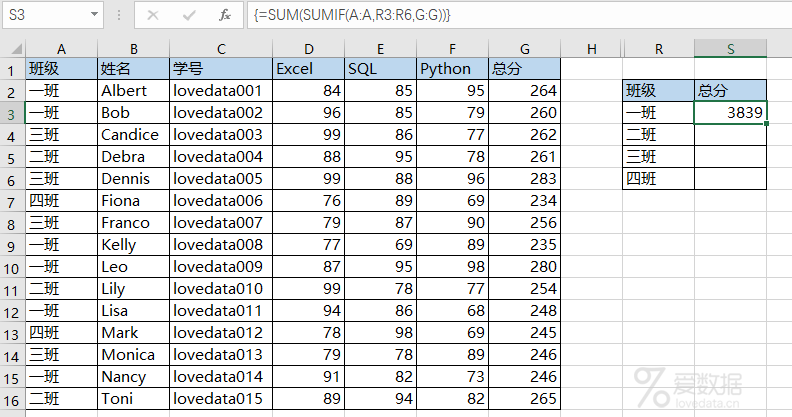Viewport: 792px width, 417px height.
Task: Click cell lovedata010
Action: click(x=221, y=289)
